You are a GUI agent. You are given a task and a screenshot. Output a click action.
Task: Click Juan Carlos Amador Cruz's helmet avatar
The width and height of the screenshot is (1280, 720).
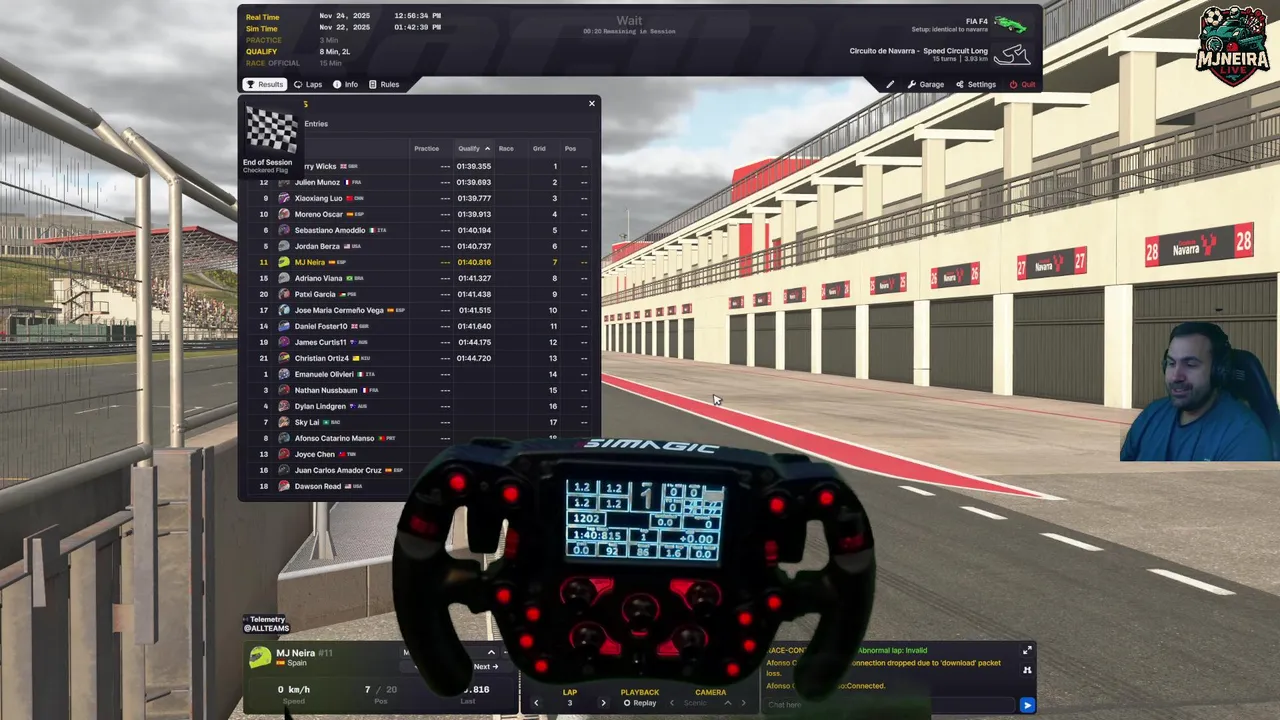point(284,470)
